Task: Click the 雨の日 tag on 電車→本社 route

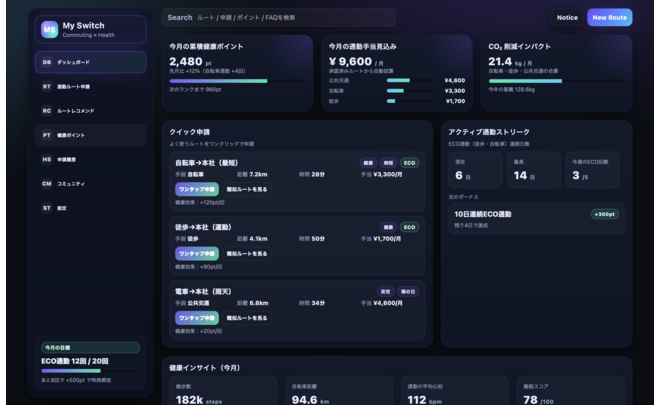Action: (x=407, y=292)
